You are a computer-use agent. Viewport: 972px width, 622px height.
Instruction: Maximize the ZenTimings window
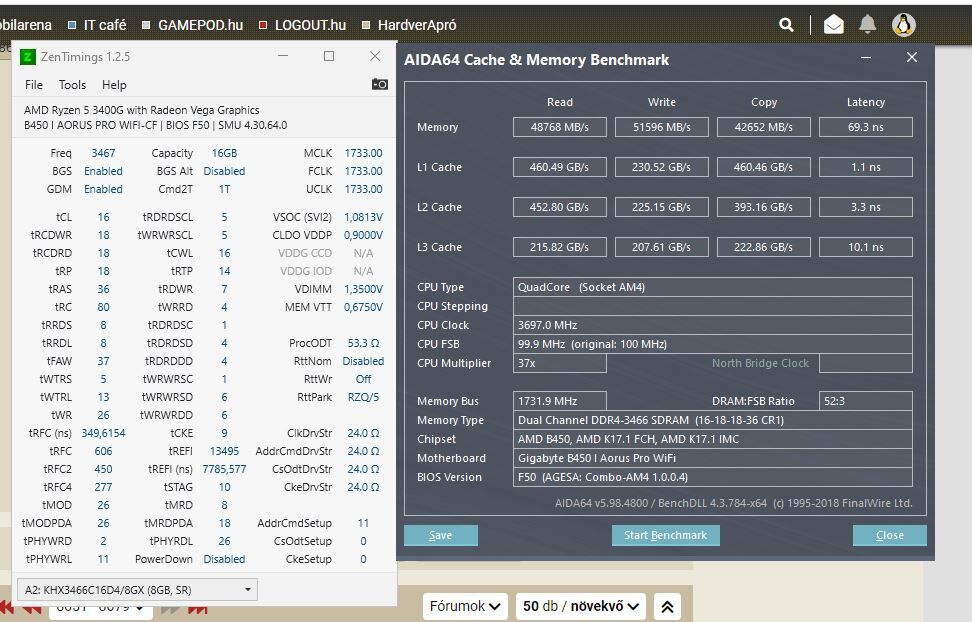pyautogui.click(x=329, y=56)
